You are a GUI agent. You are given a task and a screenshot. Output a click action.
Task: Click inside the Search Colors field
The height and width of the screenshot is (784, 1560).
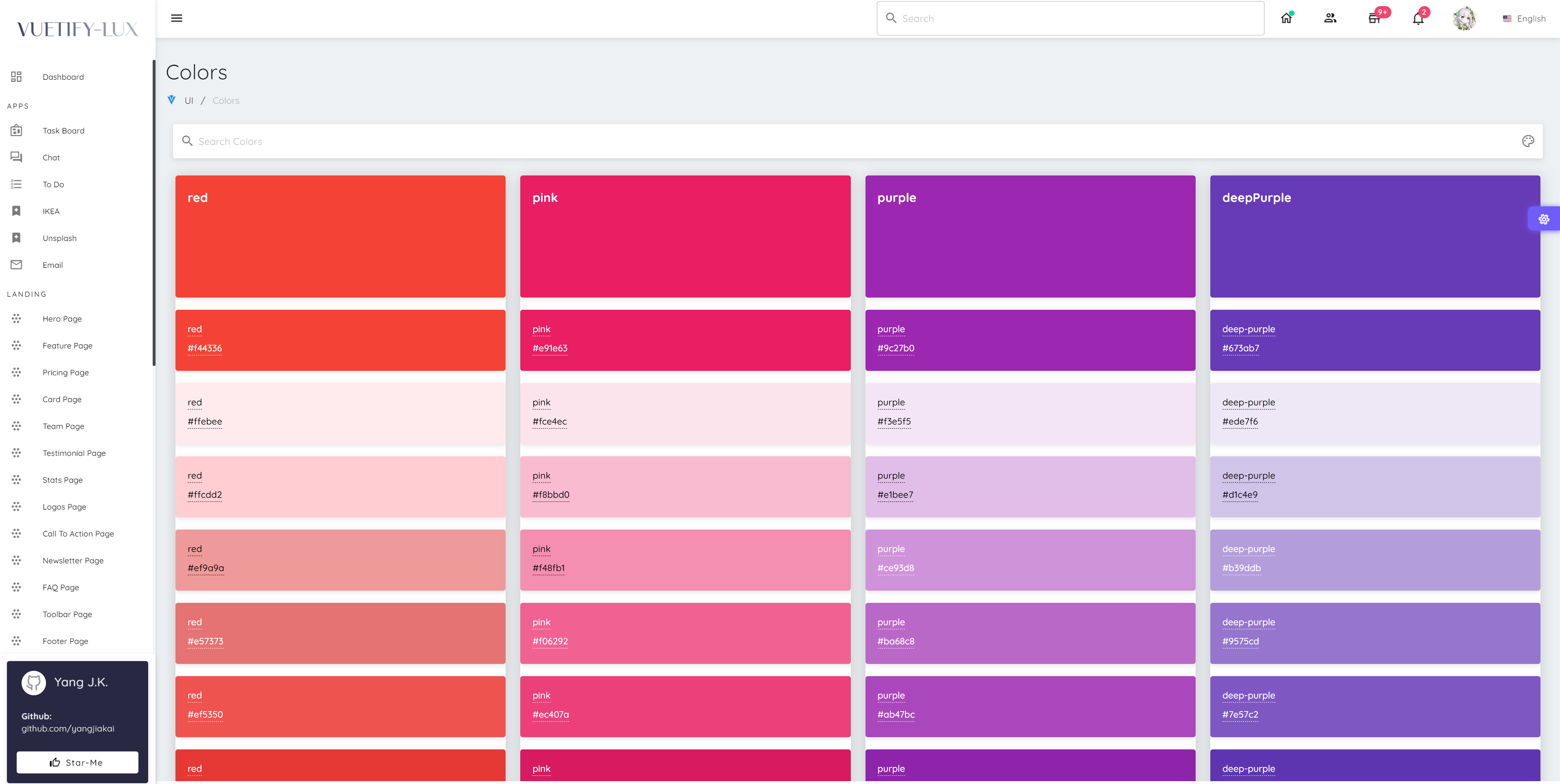coord(484,141)
